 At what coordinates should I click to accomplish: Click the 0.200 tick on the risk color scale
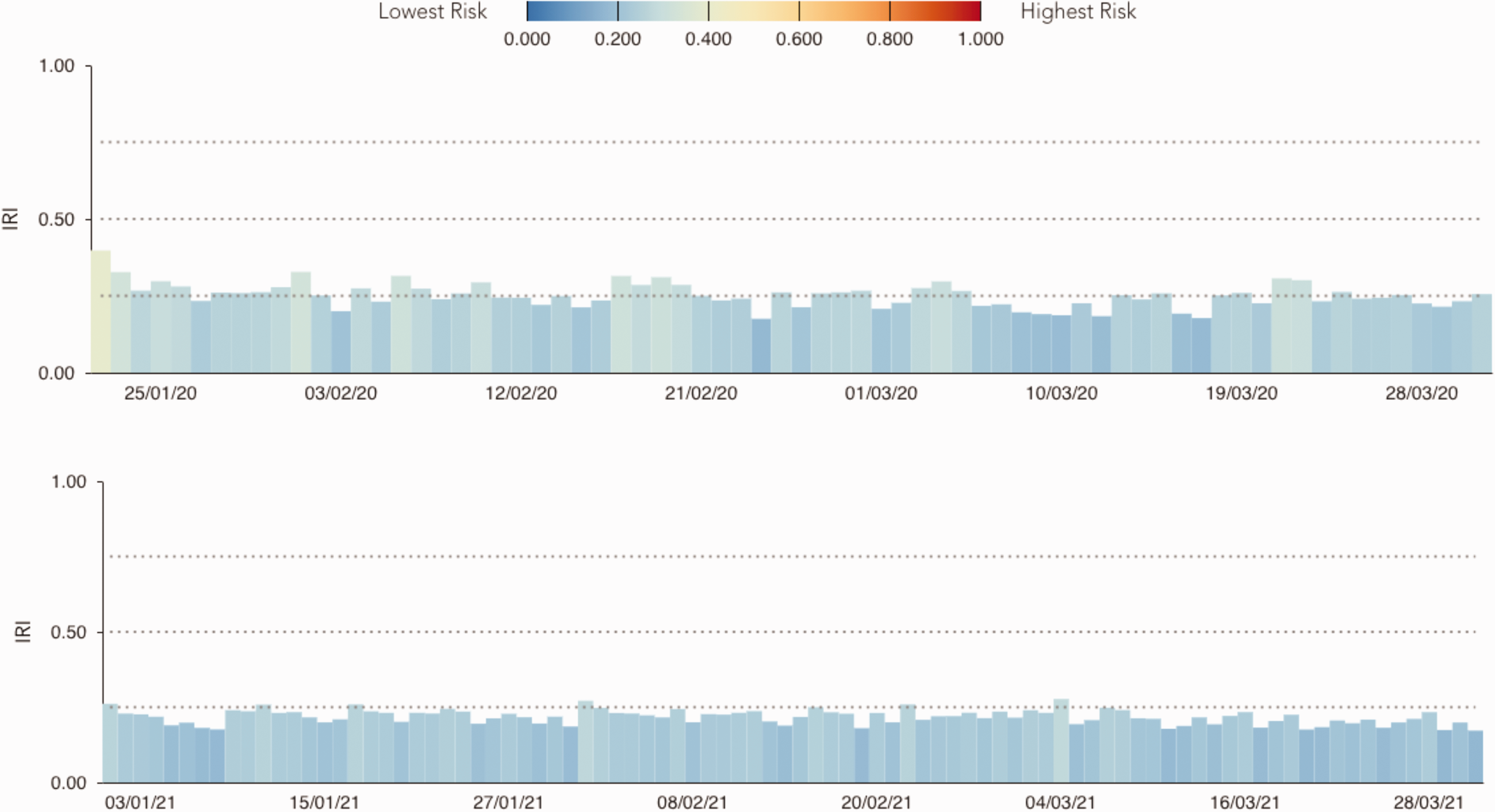[x=618, y=11]
